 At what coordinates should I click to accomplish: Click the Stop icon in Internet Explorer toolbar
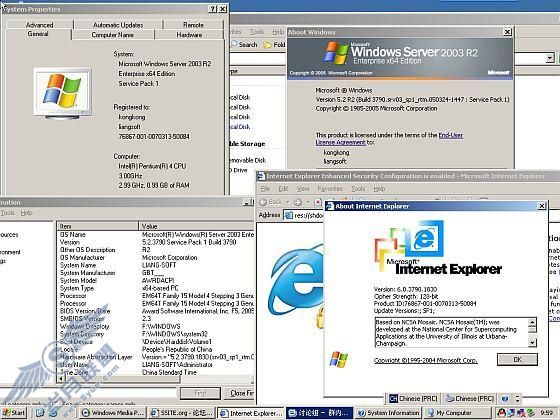318,202
